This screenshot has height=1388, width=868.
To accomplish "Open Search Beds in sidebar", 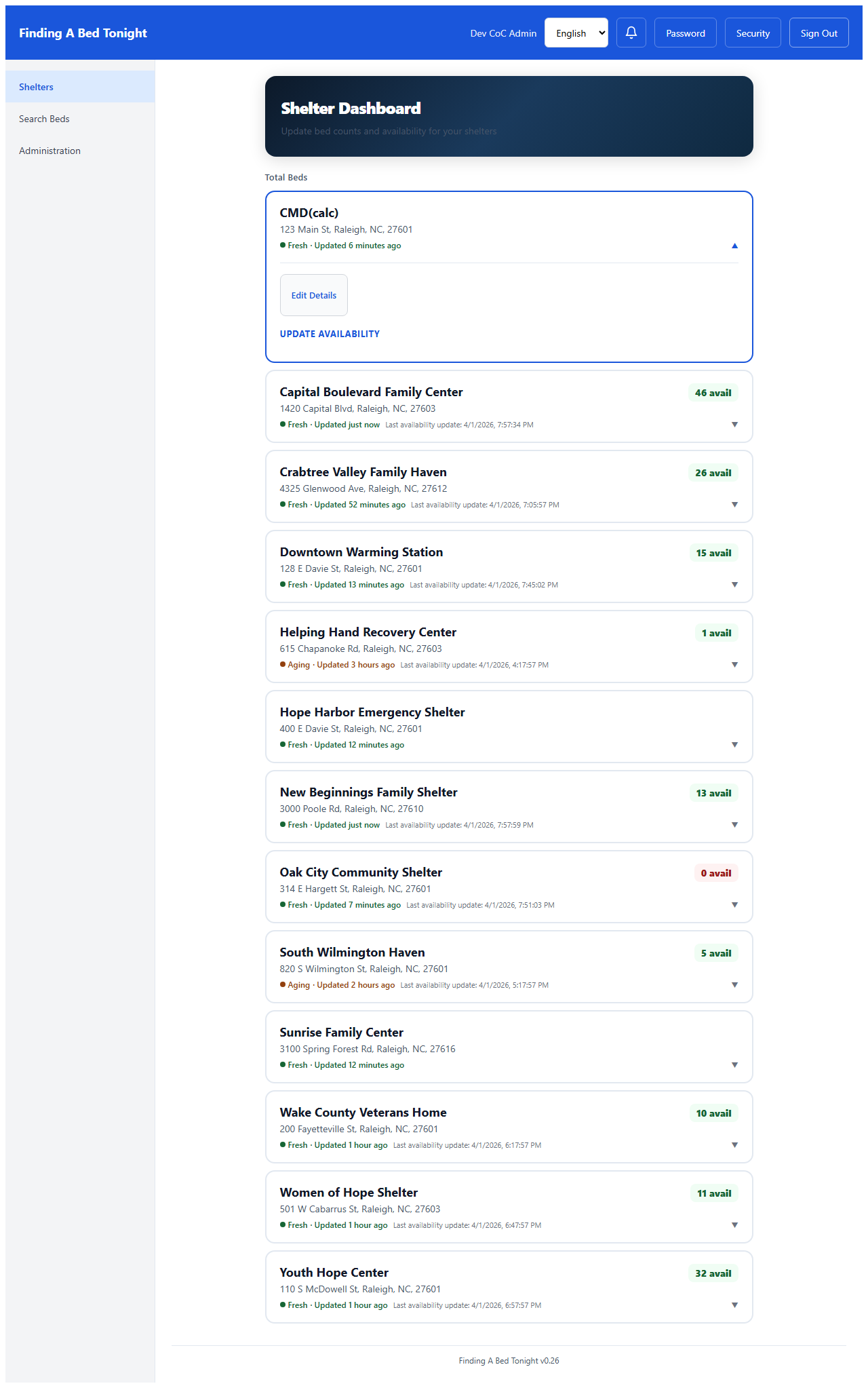I will (44, 119).
